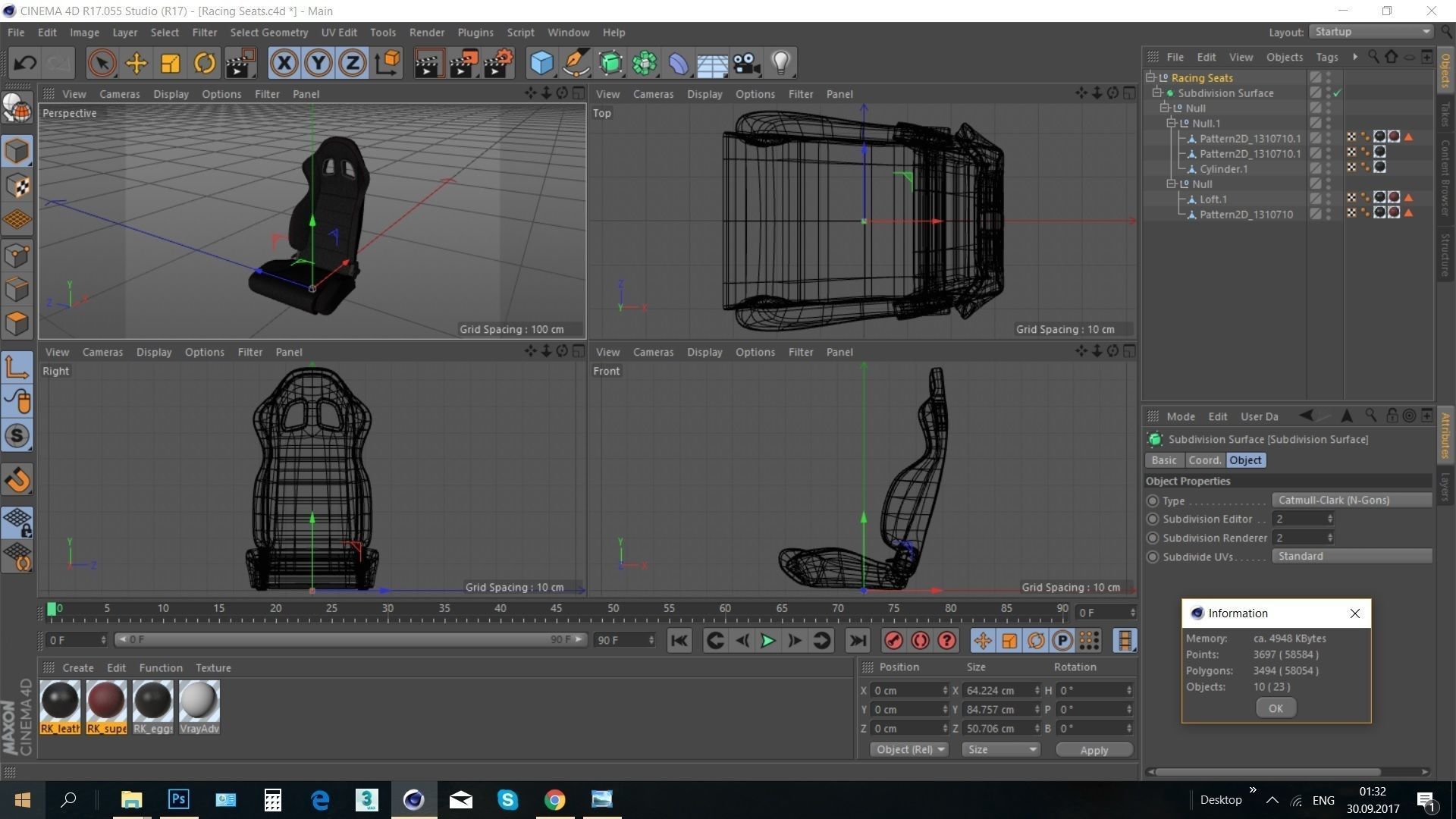Open Subdivision Surface generators icon

[610, 63]
